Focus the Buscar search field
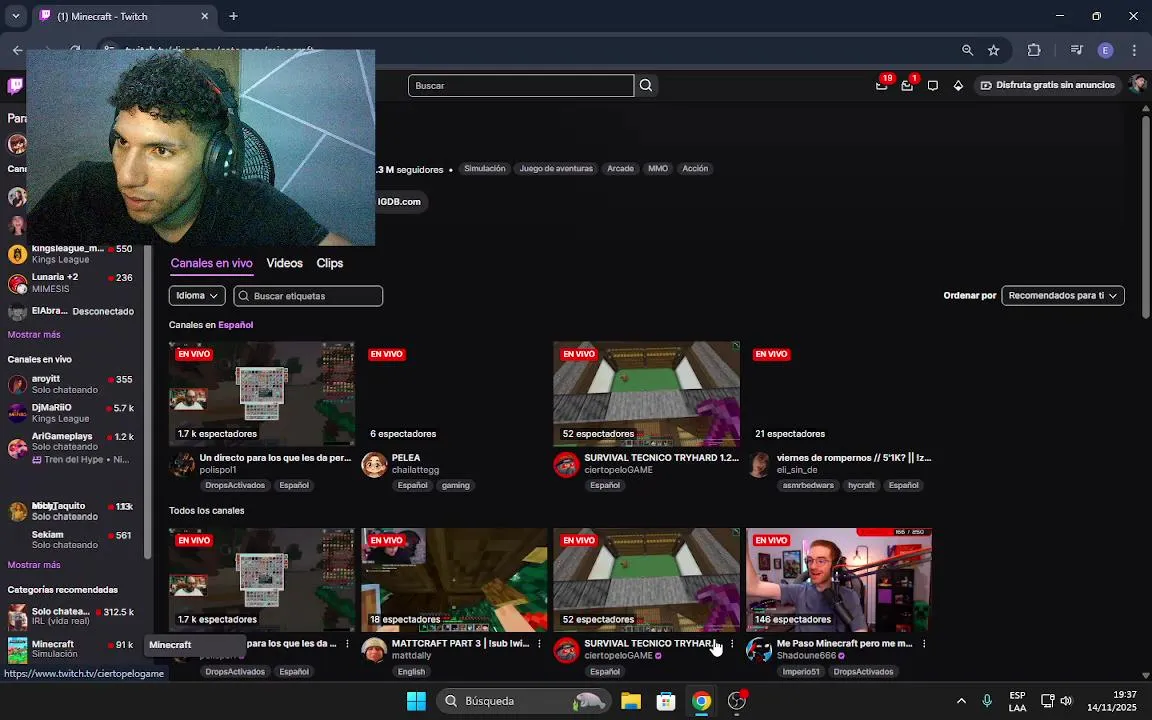 coord(521,85)
